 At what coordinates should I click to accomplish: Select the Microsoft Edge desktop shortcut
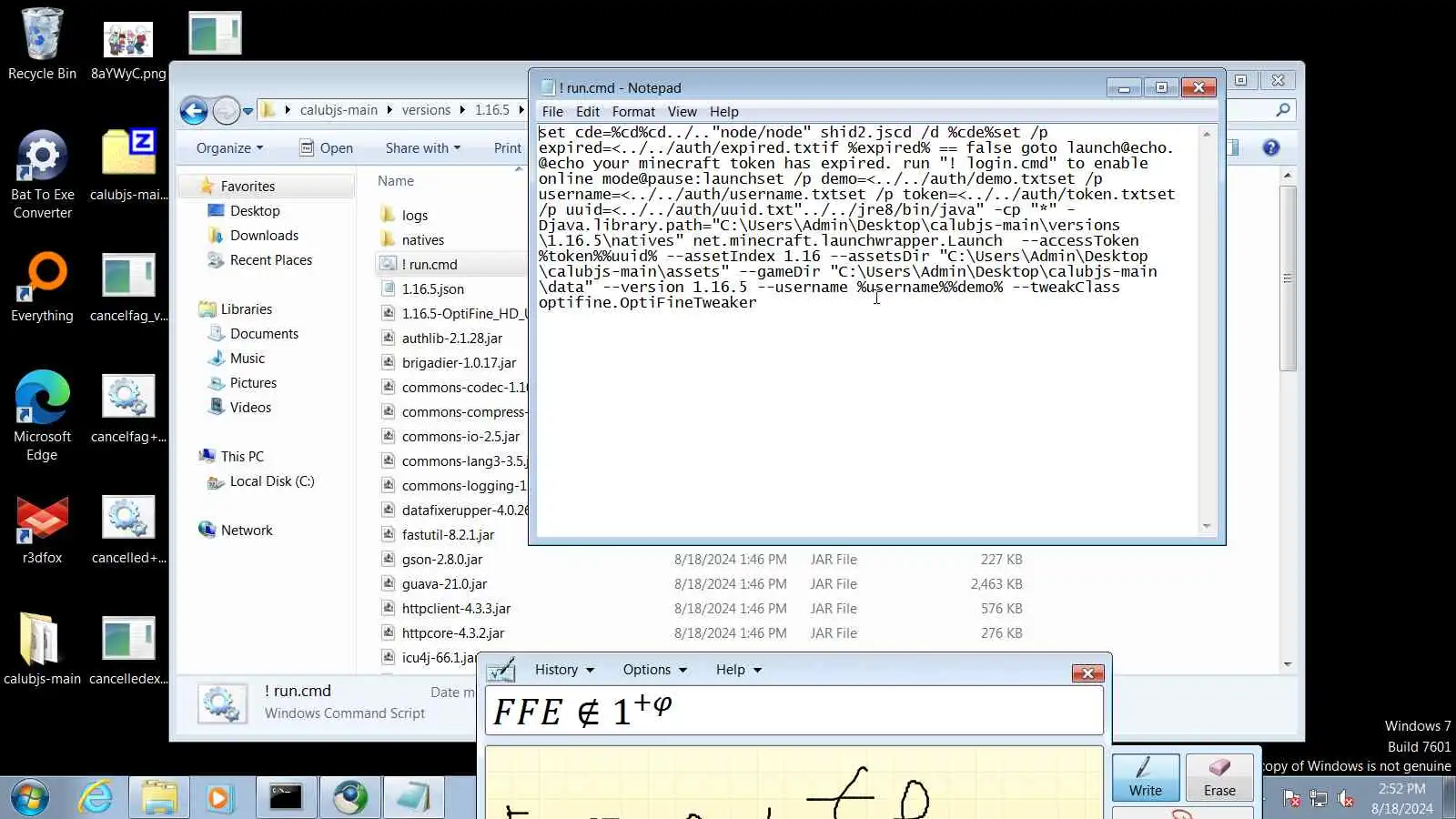tap(42, 416)
